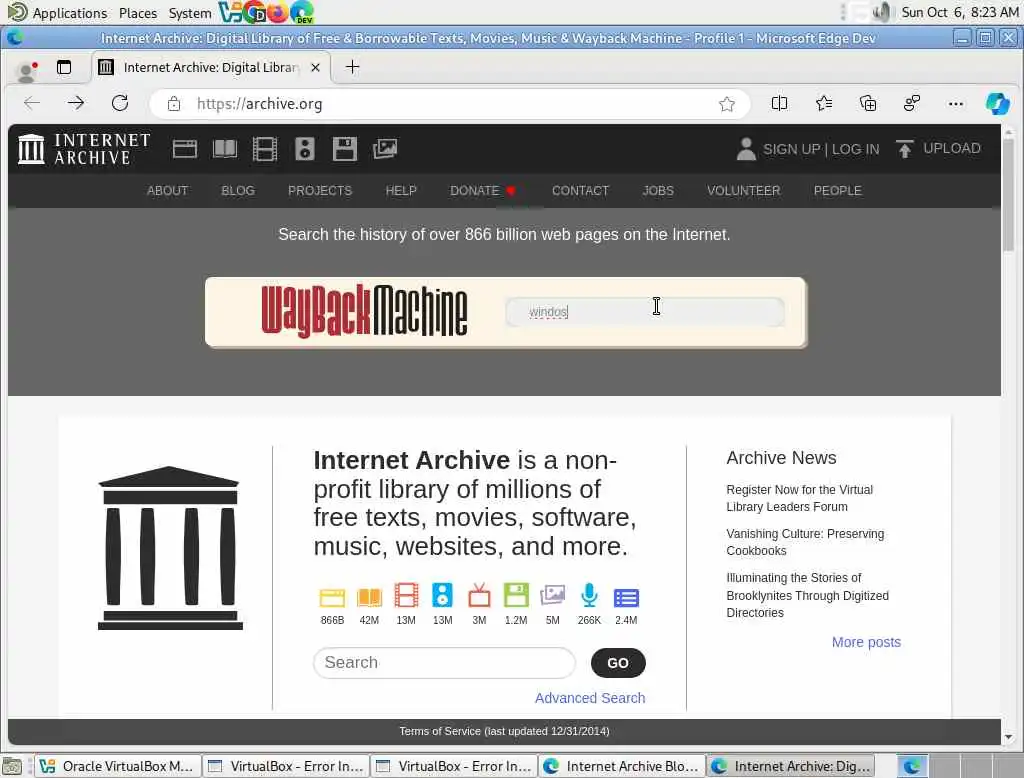
Task: Open the BLOG nav item
Action: click(238, 191)
